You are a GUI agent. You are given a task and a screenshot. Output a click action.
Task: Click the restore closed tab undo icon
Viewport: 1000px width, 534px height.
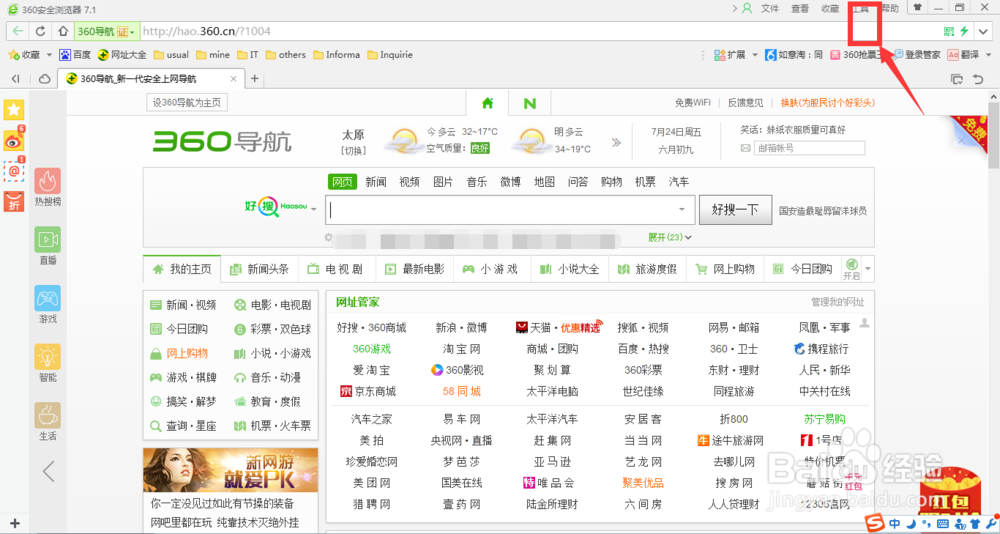pos(978,79)
